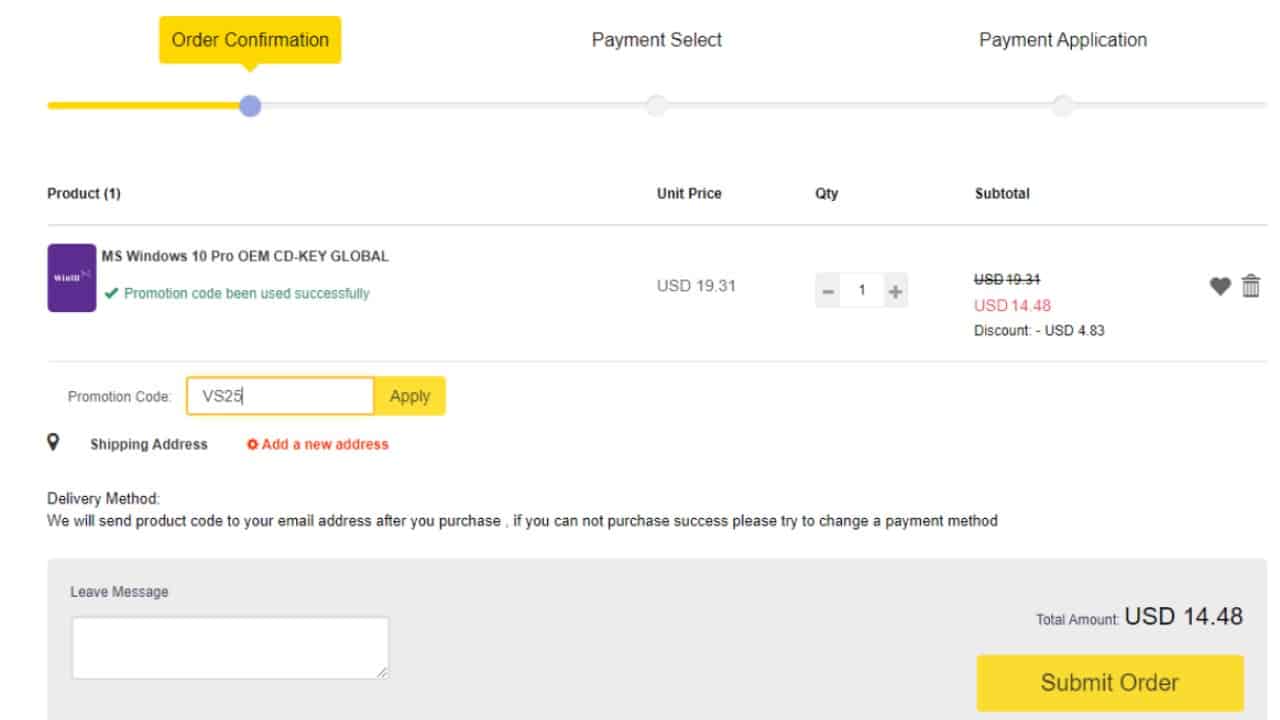
Task: Click inside the Leave Message text area
Action: click(x=230, y=648)
